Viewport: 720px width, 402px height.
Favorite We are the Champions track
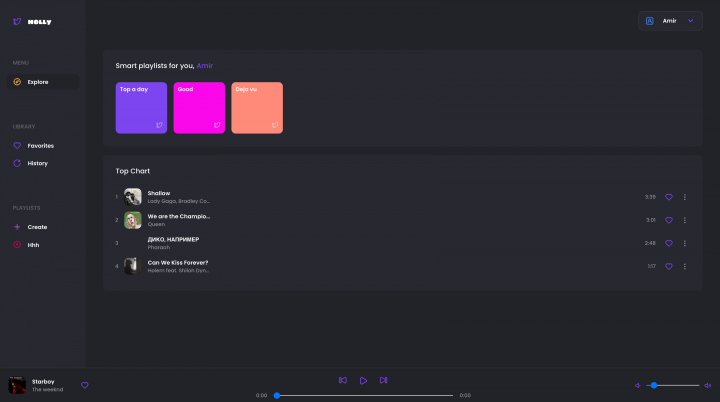click(669, 220)
